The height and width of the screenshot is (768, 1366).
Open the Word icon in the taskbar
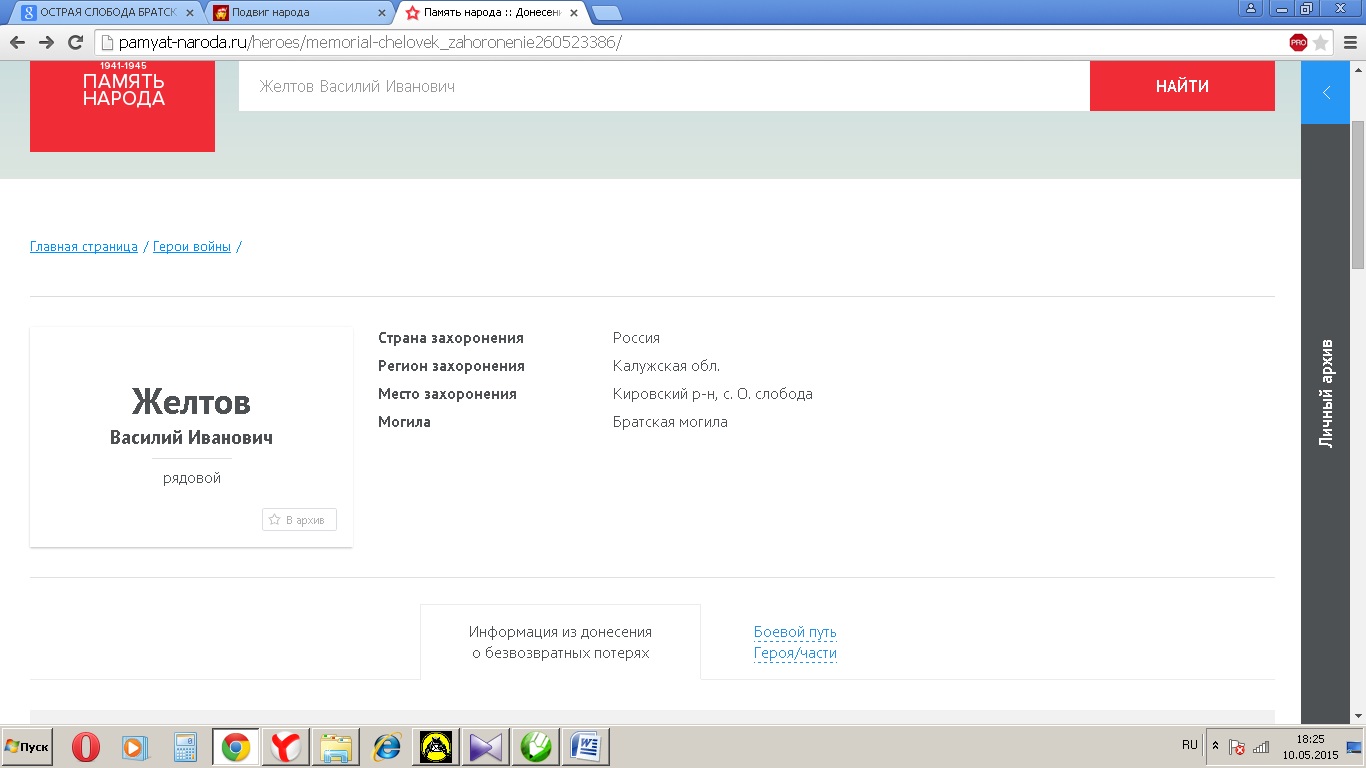point(585,747)
